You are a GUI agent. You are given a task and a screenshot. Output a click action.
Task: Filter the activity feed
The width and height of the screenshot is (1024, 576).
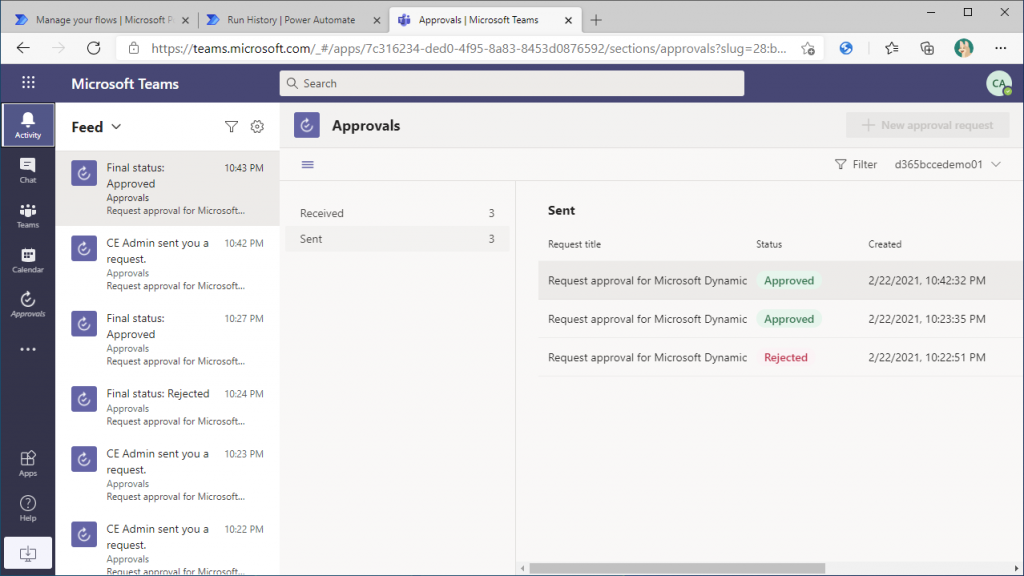231,127
